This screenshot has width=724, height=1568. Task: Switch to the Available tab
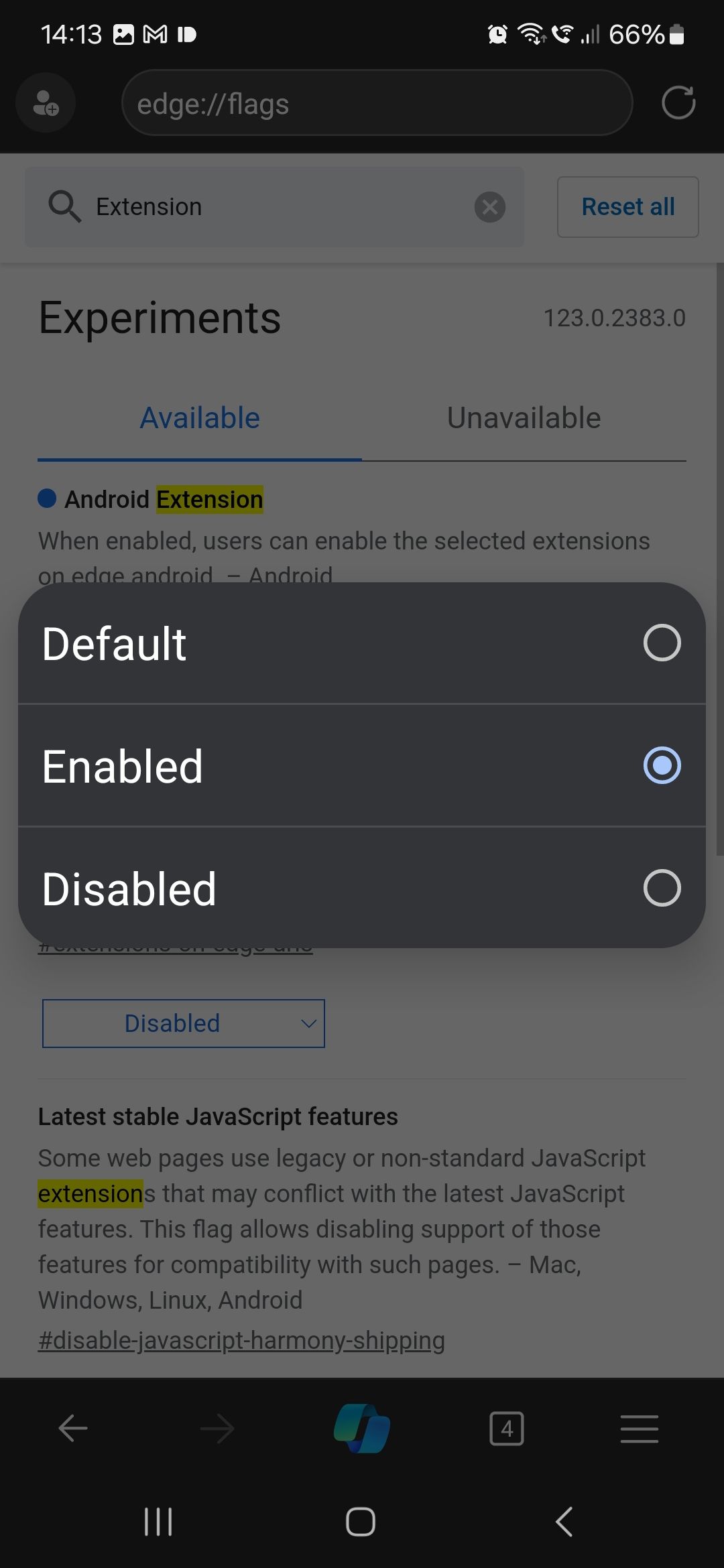pyautogui.click(x=199, y=417)
